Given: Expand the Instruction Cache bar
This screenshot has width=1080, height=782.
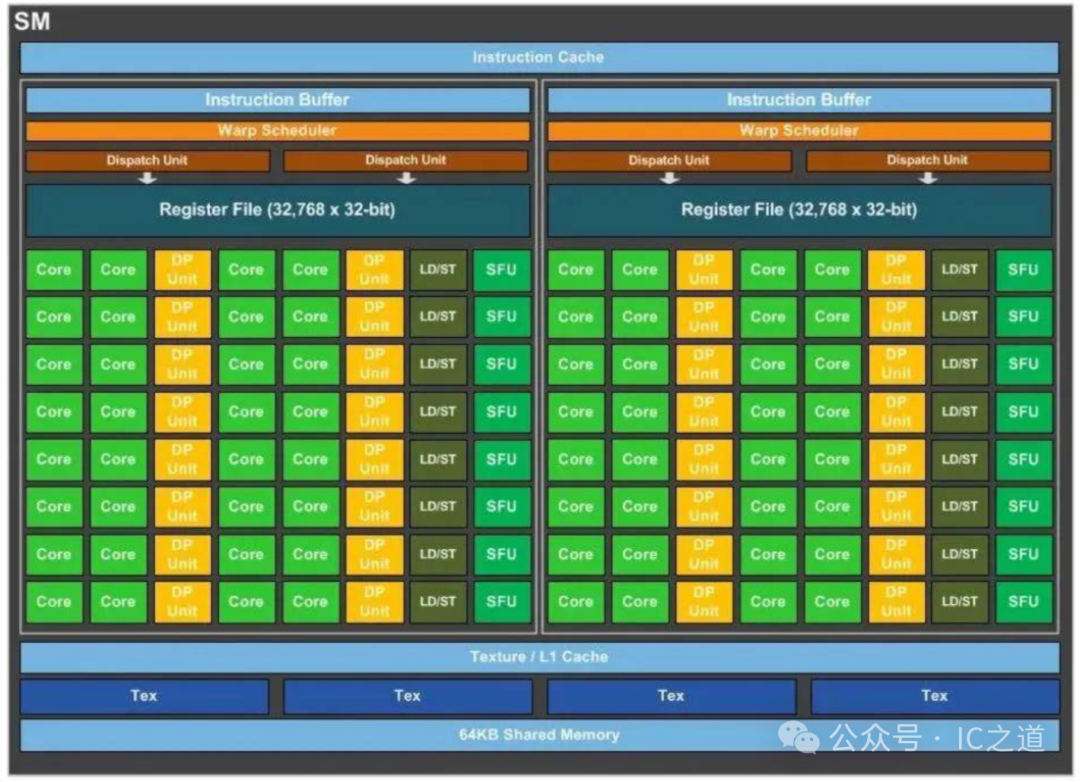Looking at the screenshot, I should tap(538, 57).
